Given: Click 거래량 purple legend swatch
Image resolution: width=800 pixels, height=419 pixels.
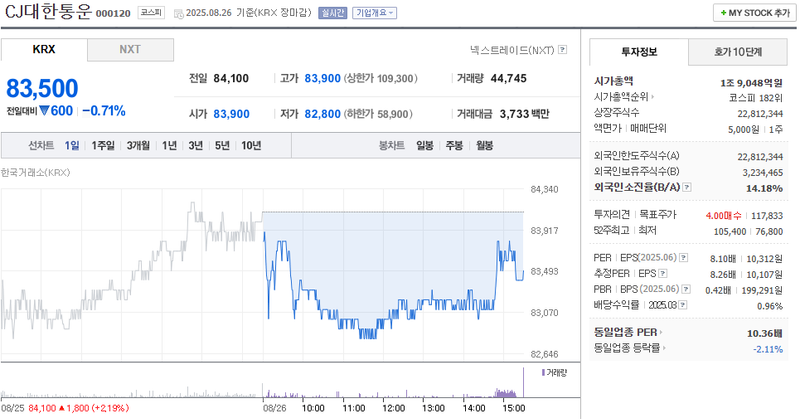Looking at the screenshot, I should click(543, 373).
